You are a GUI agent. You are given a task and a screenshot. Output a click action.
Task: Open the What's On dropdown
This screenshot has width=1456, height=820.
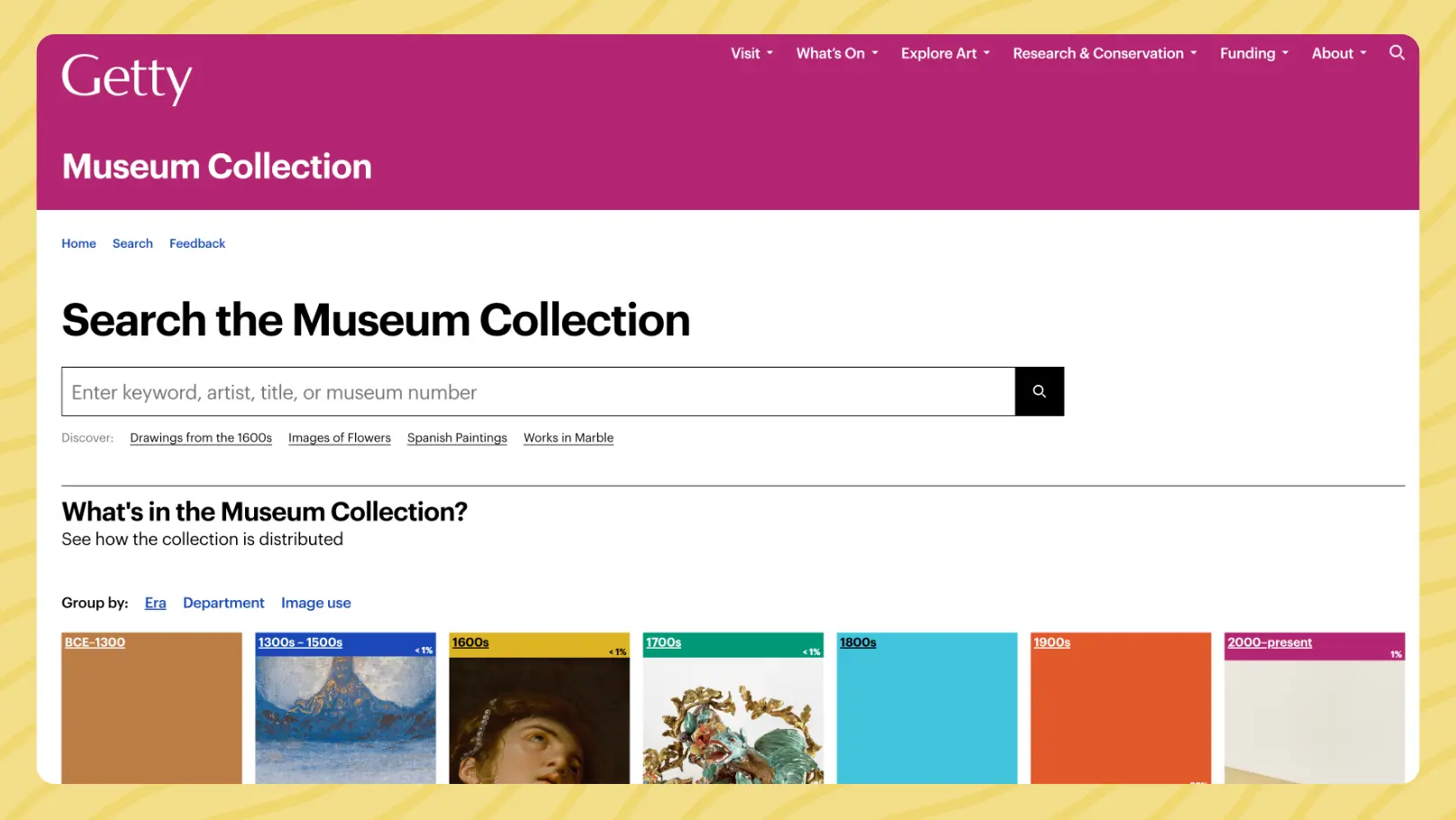[x=836, y=53]
